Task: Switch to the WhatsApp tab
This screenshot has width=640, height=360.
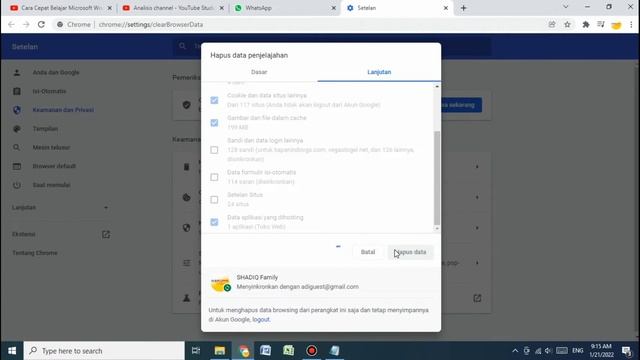Action: (284, 8)
